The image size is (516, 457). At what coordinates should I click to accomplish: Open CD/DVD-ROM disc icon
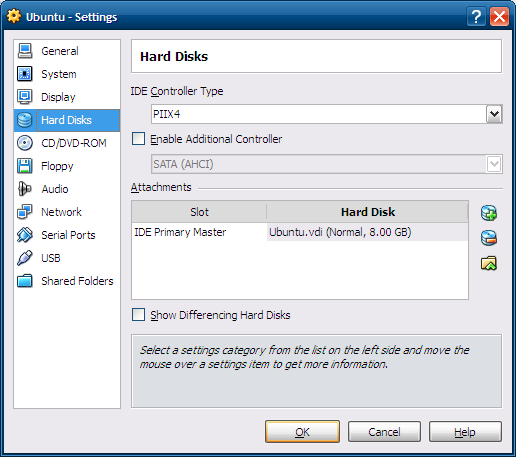tap(25, 143)
